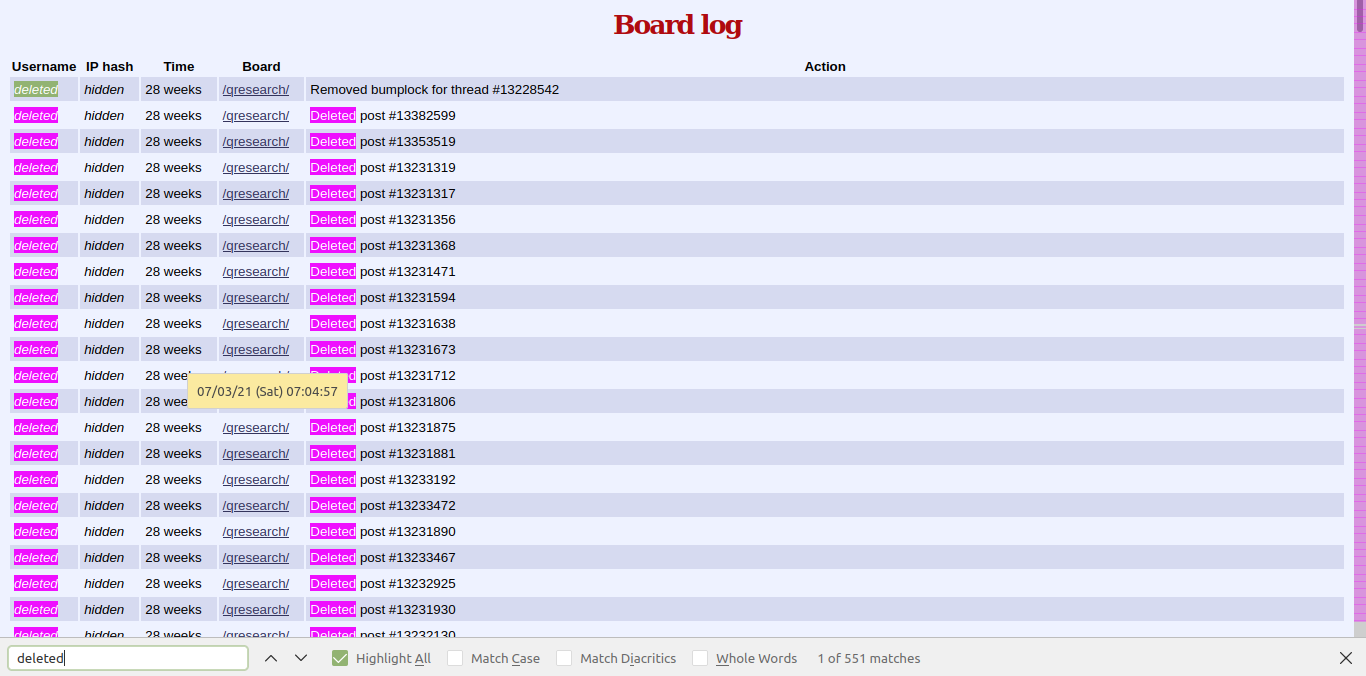Select the Board log page heading
1366x676 pixels.
(678, 24)
